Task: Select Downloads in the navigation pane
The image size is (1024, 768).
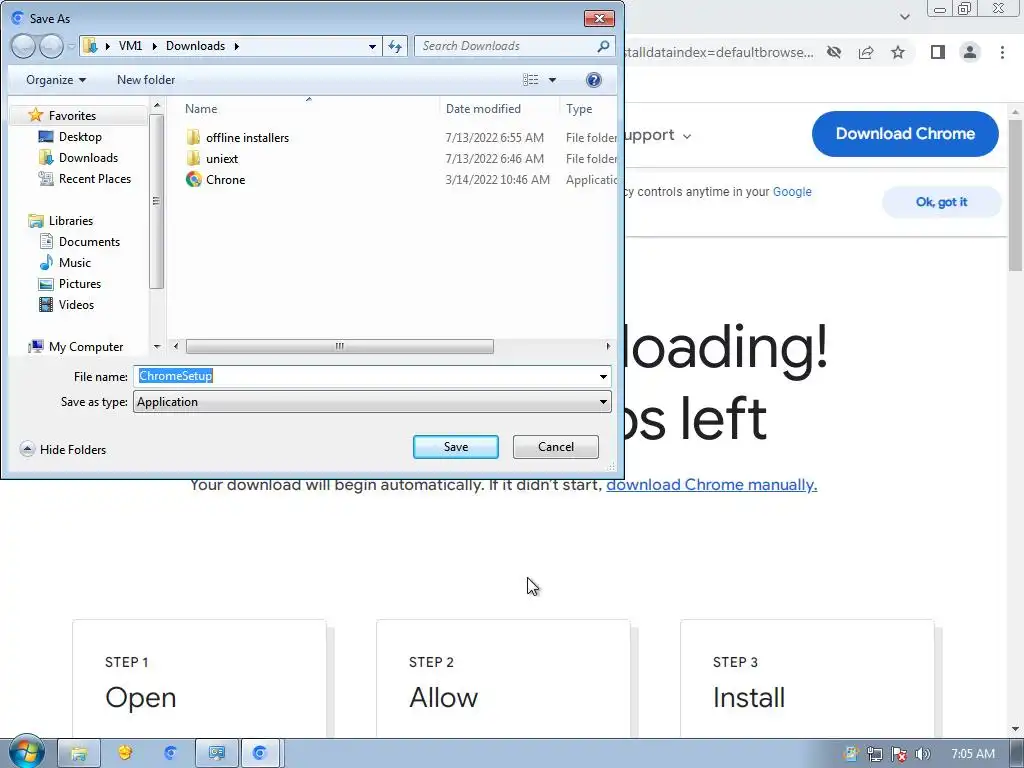Action: pos(88,157)
